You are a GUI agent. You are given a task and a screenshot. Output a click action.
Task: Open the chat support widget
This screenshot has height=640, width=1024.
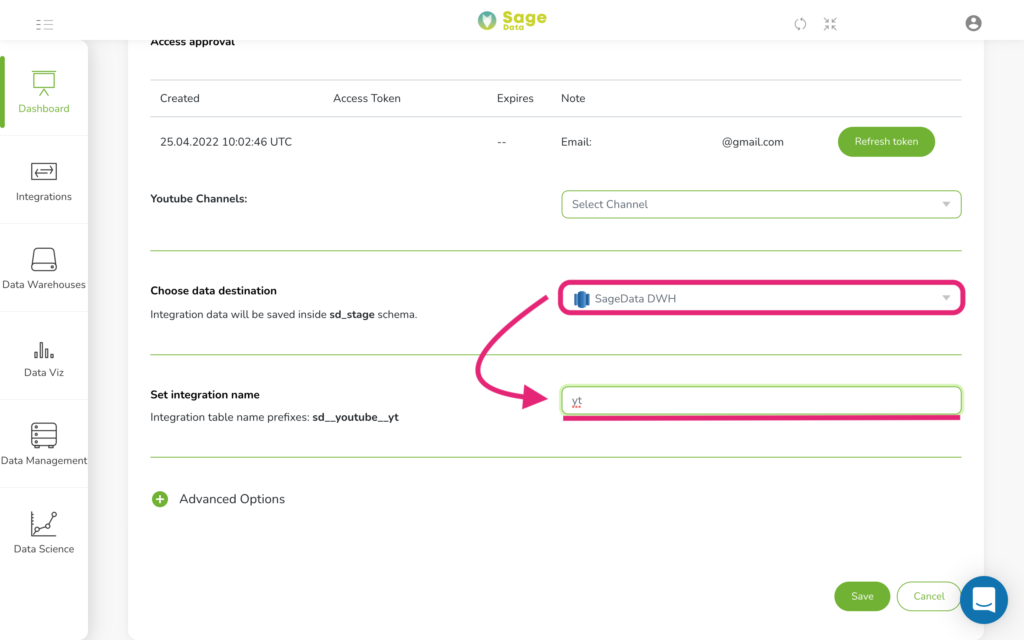pos(984,600)
